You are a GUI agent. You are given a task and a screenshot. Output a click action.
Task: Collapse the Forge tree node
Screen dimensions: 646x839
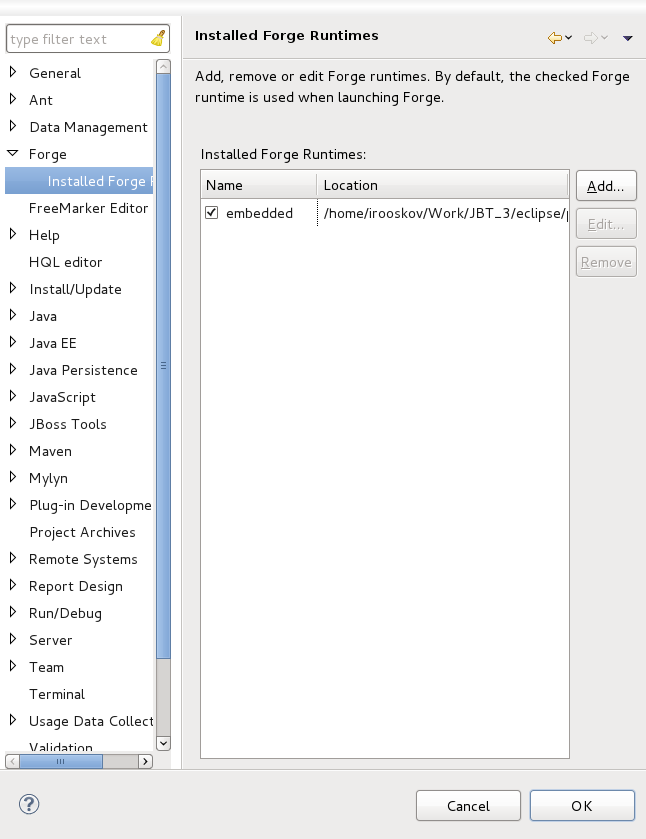pyautogui.click(x=13, y=154)
